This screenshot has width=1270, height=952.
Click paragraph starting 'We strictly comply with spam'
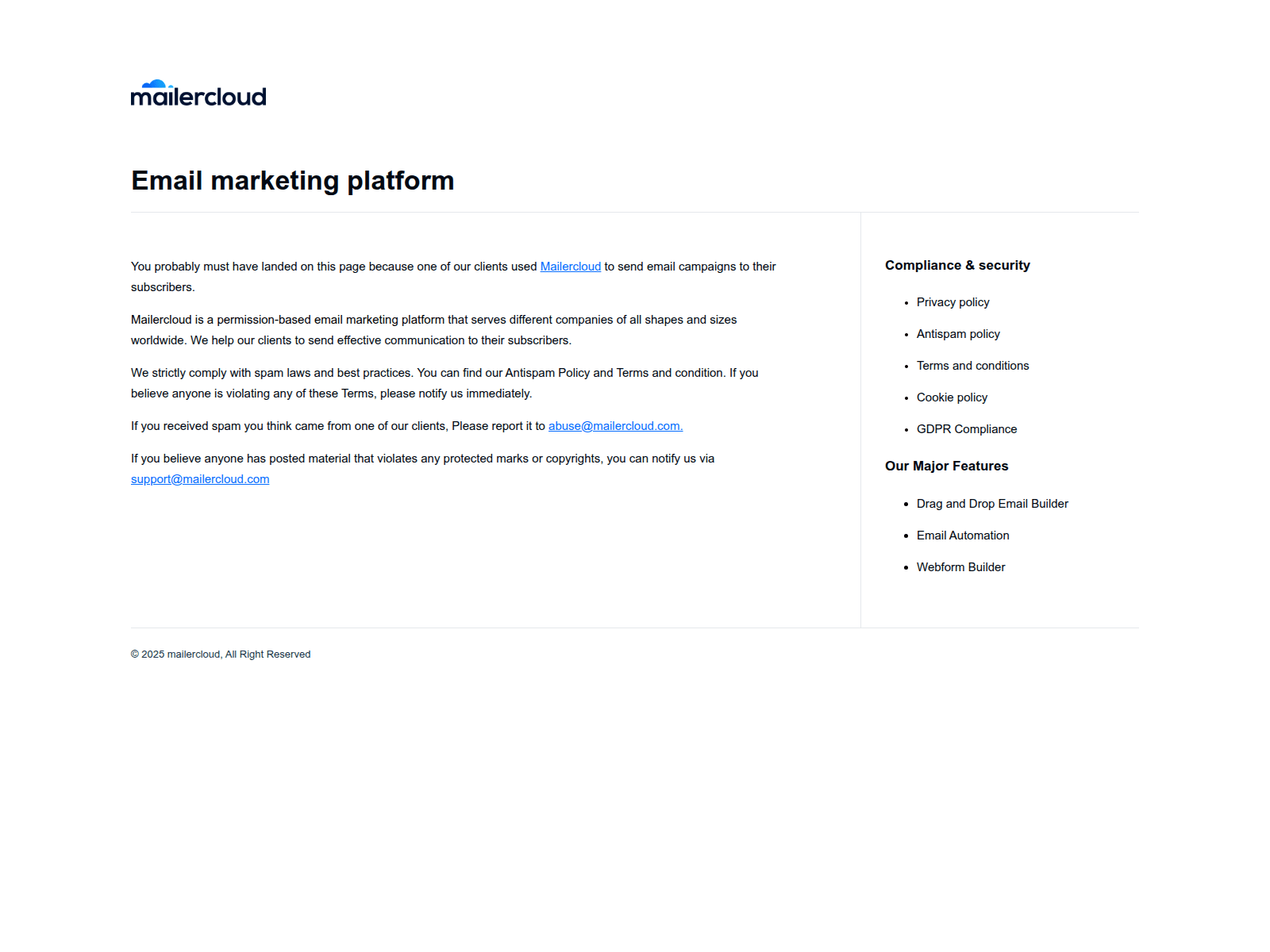[x=444, y=383]
